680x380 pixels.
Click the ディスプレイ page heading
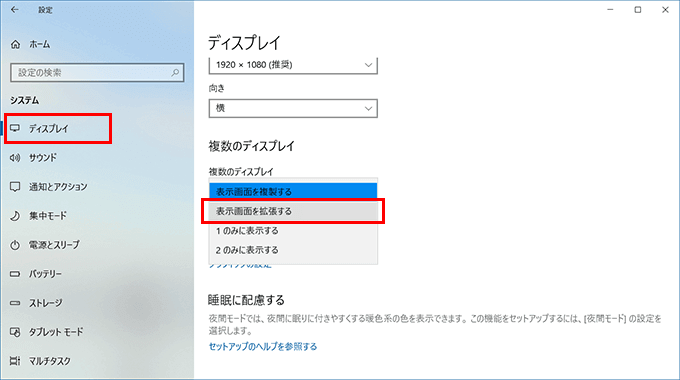click(244, 43)
